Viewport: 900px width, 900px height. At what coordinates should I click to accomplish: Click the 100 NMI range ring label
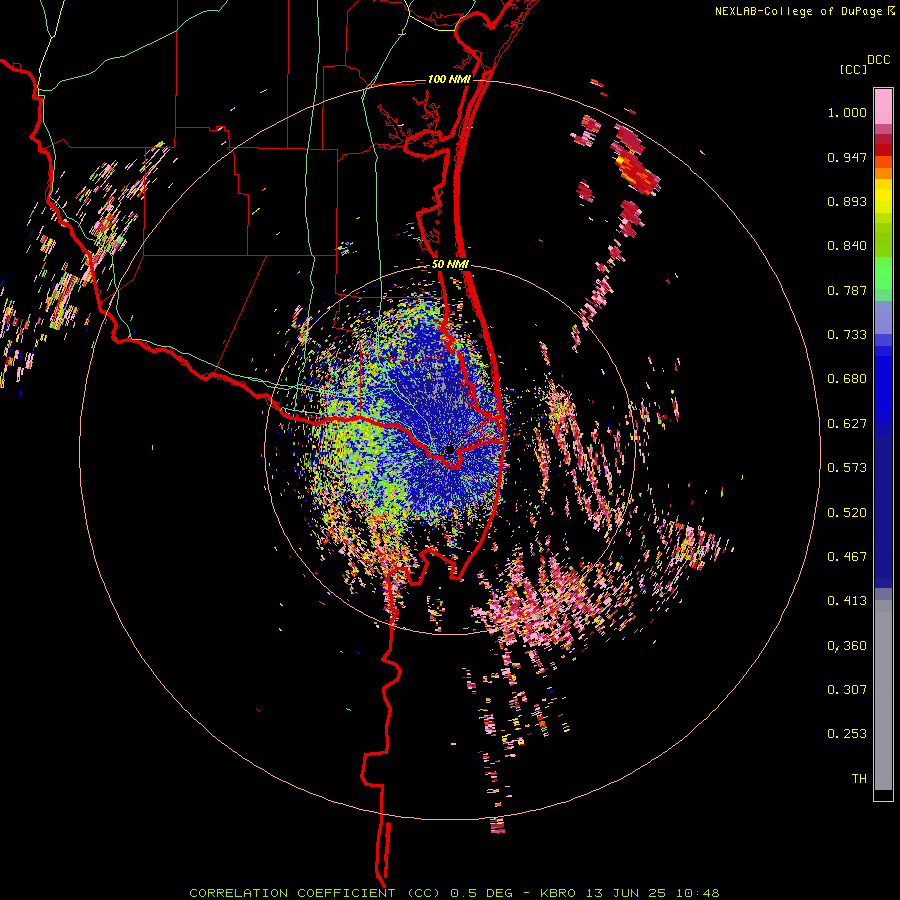click(x=449, y=79)
